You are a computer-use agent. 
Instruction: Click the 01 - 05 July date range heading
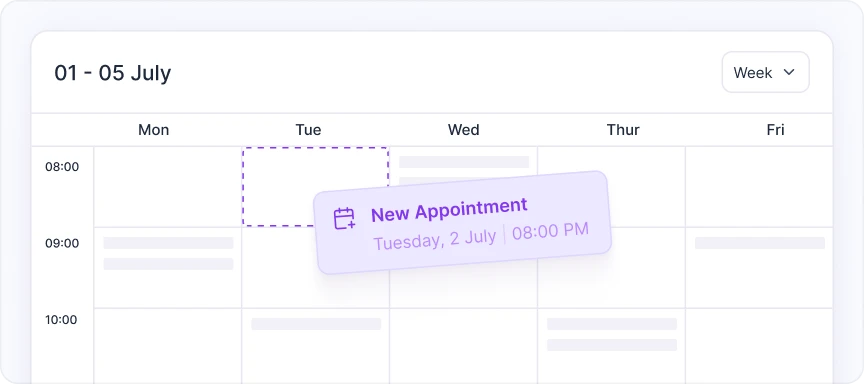[112, 73]
